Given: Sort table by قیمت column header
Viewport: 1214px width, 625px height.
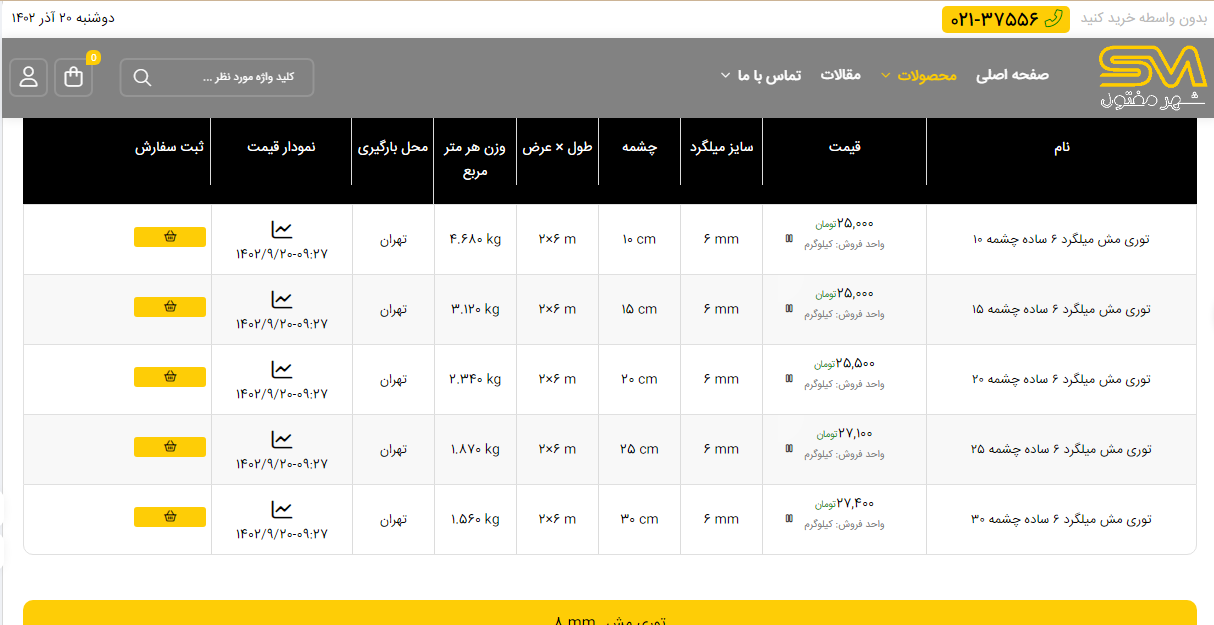Looking at the screenshot, I should [x=844, y=147].
